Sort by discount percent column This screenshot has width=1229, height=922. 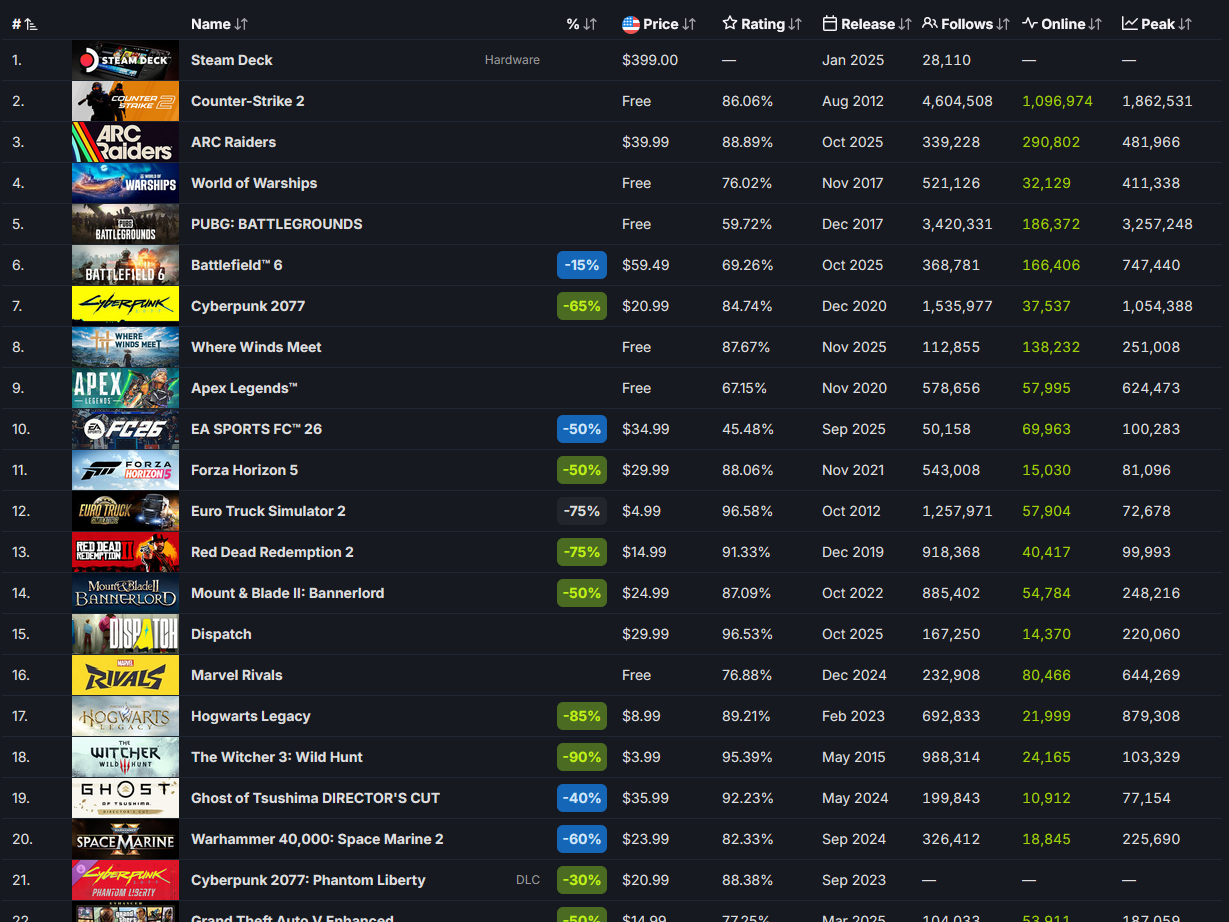click(x=581, y=24)
